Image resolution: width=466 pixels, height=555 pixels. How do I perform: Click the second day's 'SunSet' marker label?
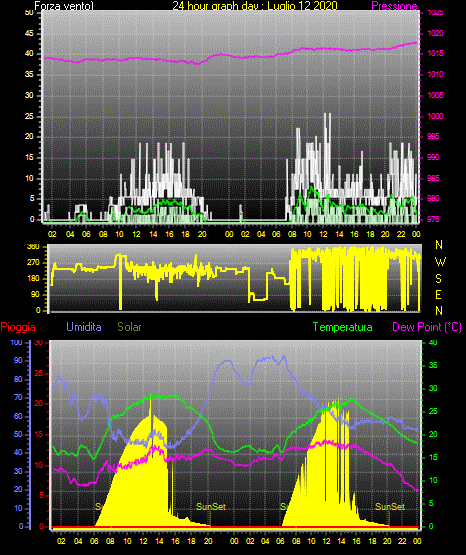390,507
